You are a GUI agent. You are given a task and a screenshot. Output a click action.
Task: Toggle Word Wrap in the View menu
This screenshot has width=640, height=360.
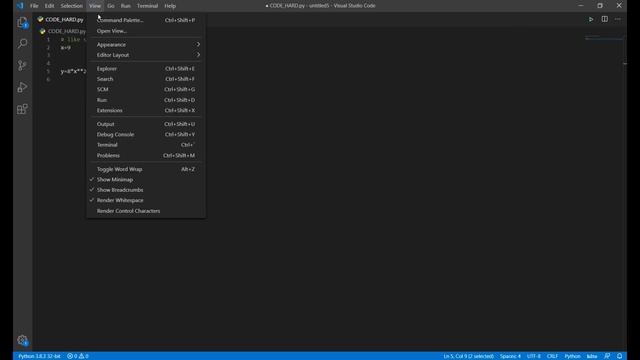(146, 169)
